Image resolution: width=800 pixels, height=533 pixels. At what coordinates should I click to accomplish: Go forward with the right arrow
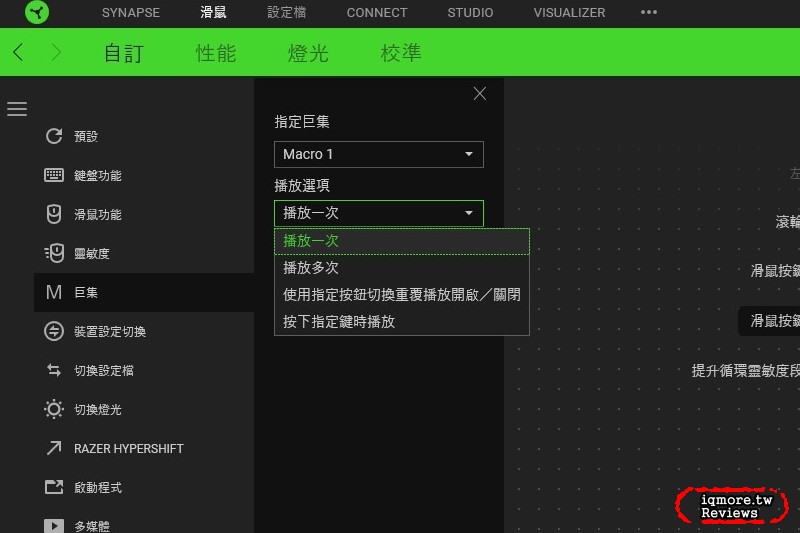56,53
